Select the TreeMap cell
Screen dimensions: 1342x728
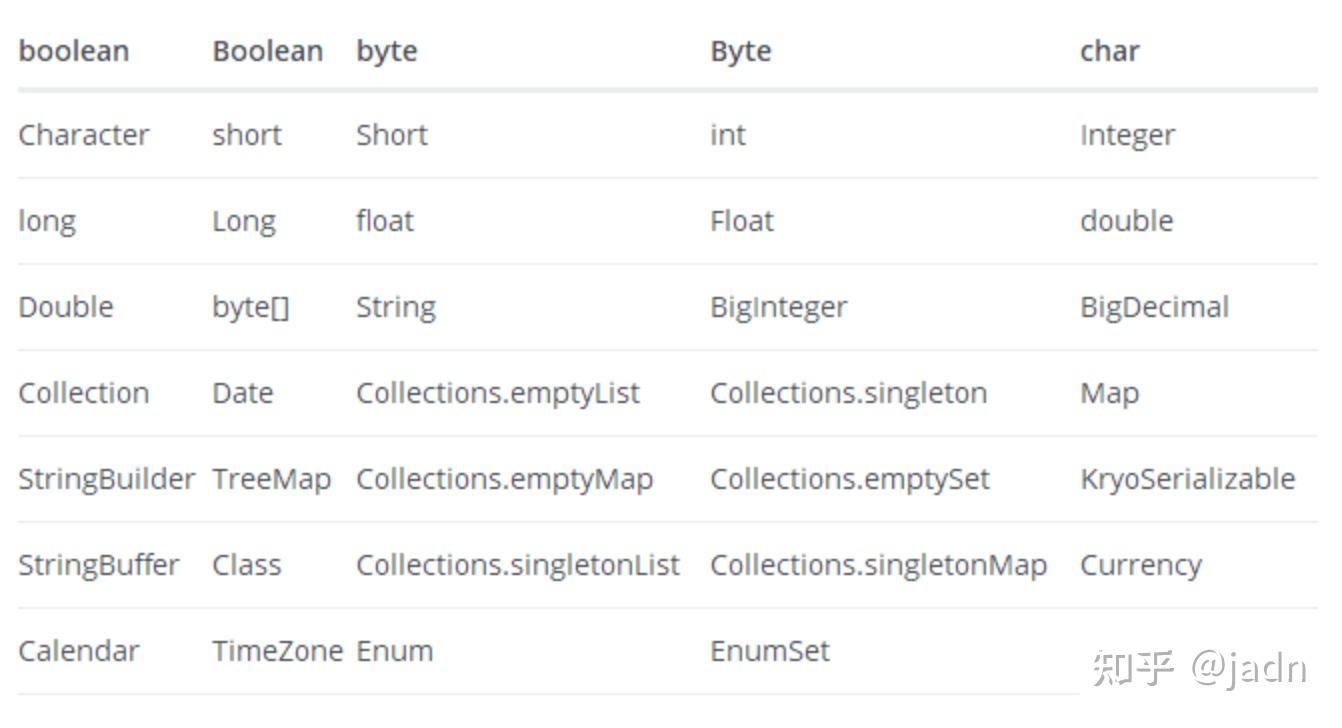click(x=271, y=479)
